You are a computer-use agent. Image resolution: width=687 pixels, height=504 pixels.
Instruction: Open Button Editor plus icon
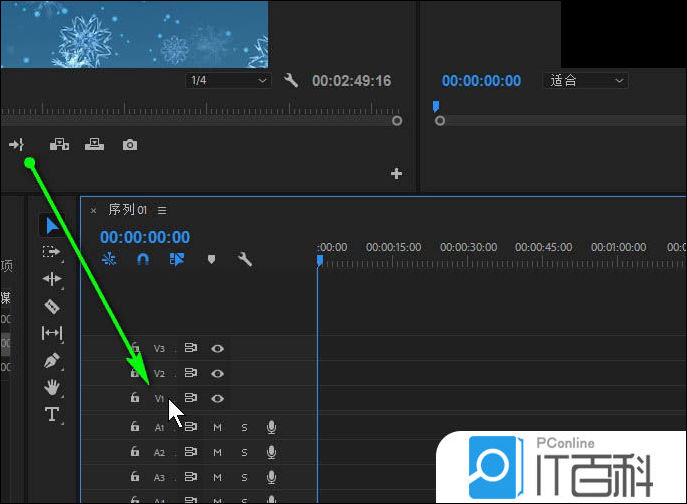pos(397,174)
